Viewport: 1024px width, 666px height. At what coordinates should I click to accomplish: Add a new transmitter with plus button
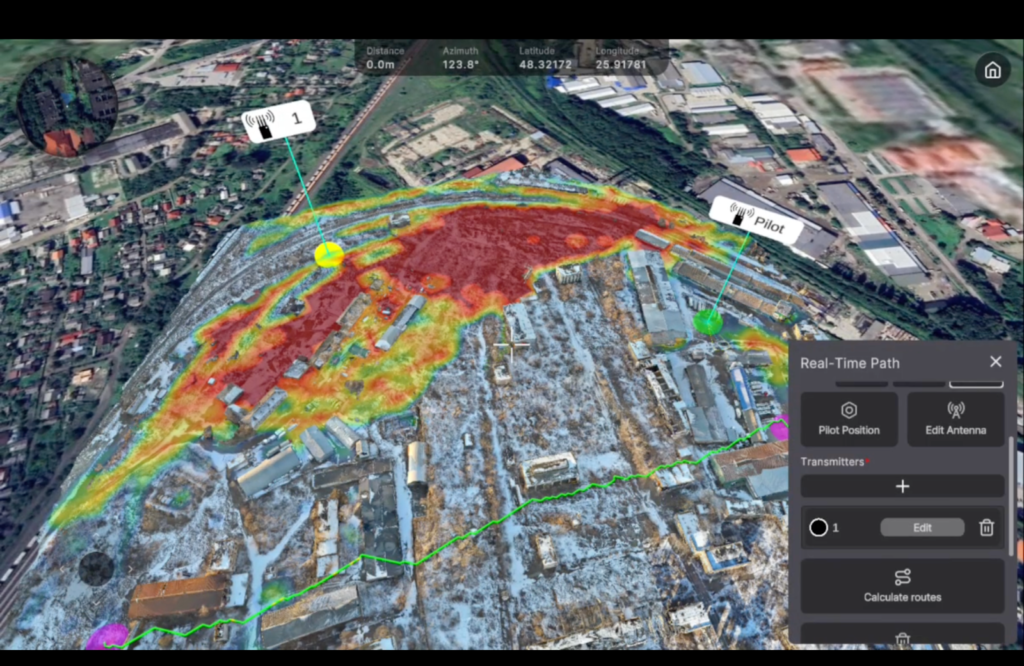[x=902, y=486]
